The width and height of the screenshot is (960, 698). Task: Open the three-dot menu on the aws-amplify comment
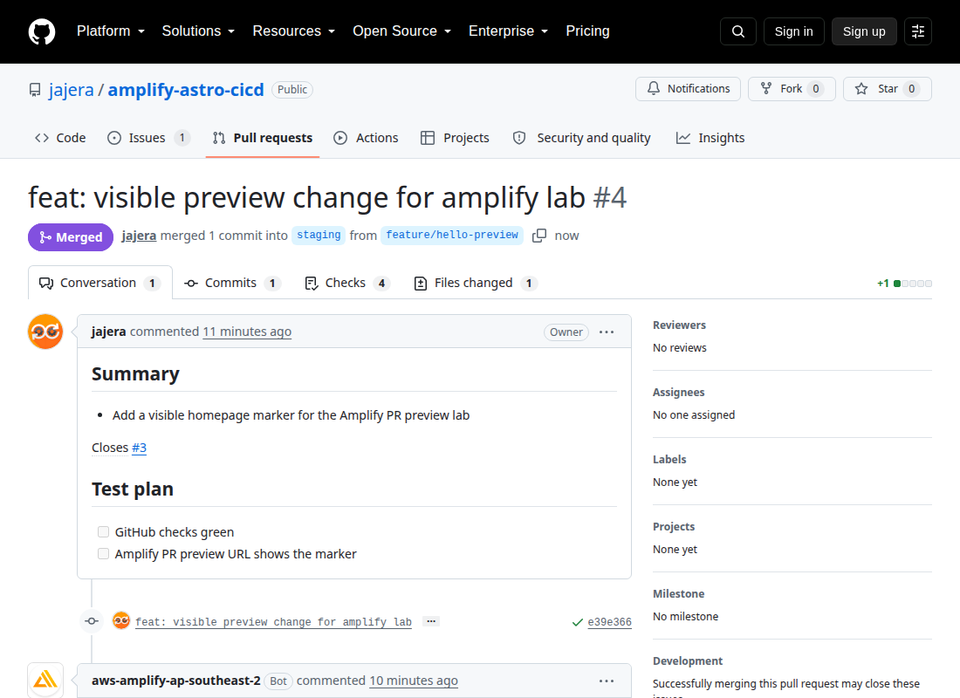coord(607,681)
